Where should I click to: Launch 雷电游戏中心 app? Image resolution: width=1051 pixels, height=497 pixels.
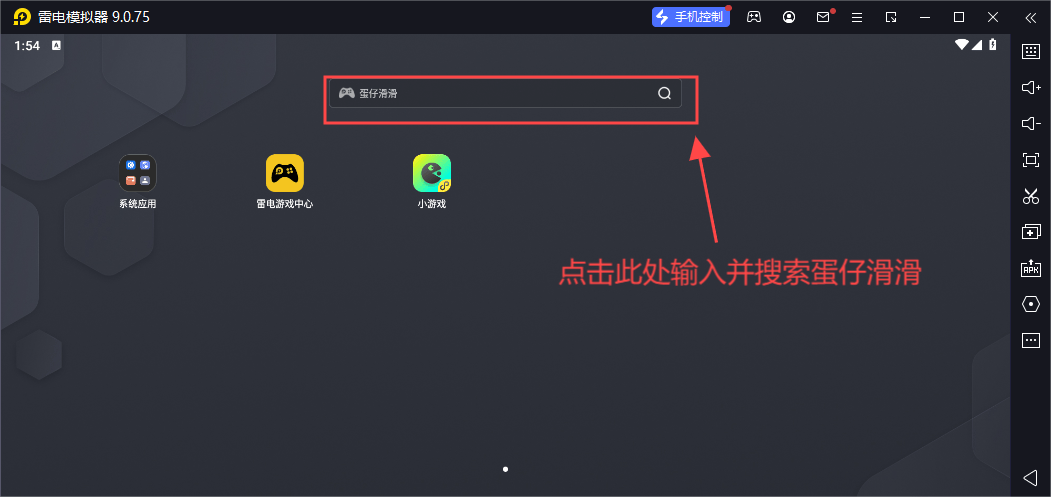pos(285,182)
